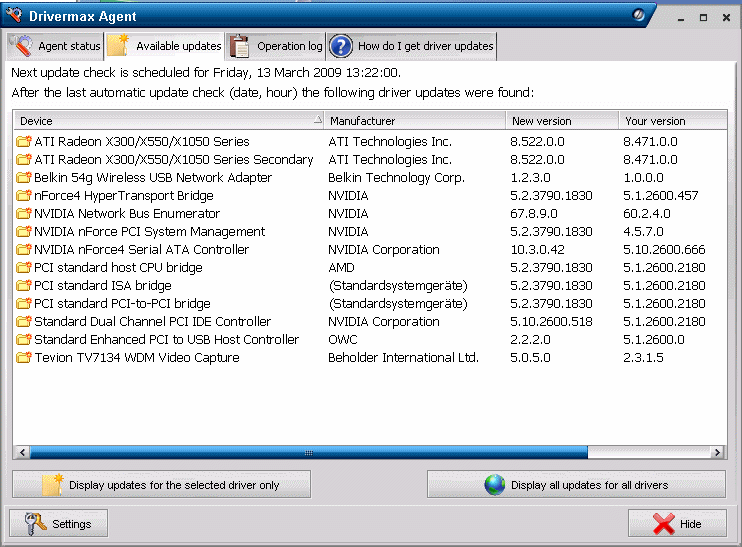The image size is (742, 547).
Task: Click folder icon for Tevion TV7134 WDM Video Capture
Action: (x=23, y=357)
